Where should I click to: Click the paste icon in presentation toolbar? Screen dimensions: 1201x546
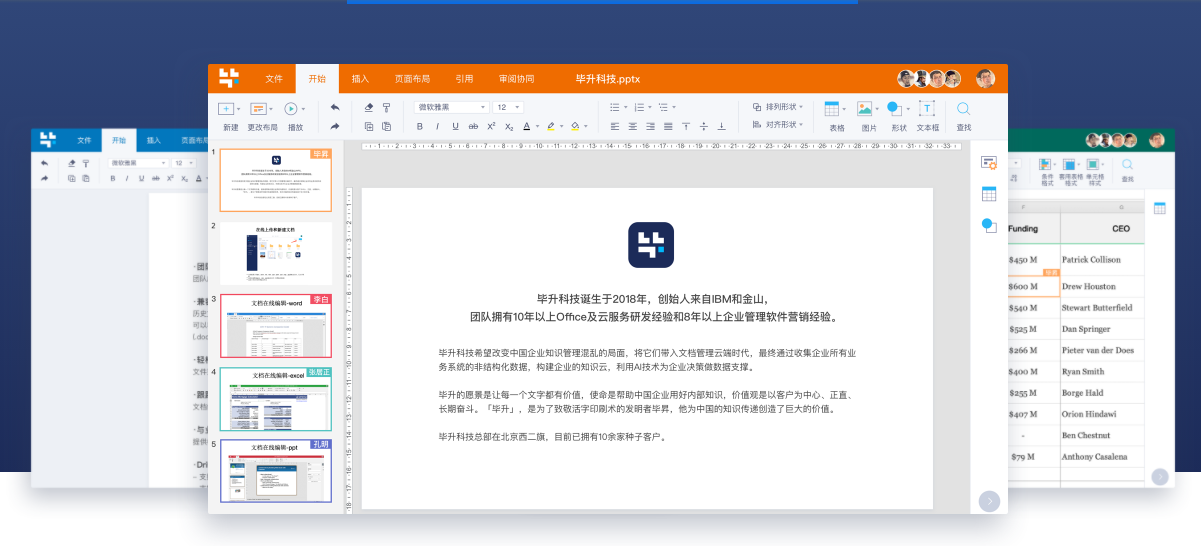click(386, 126)
